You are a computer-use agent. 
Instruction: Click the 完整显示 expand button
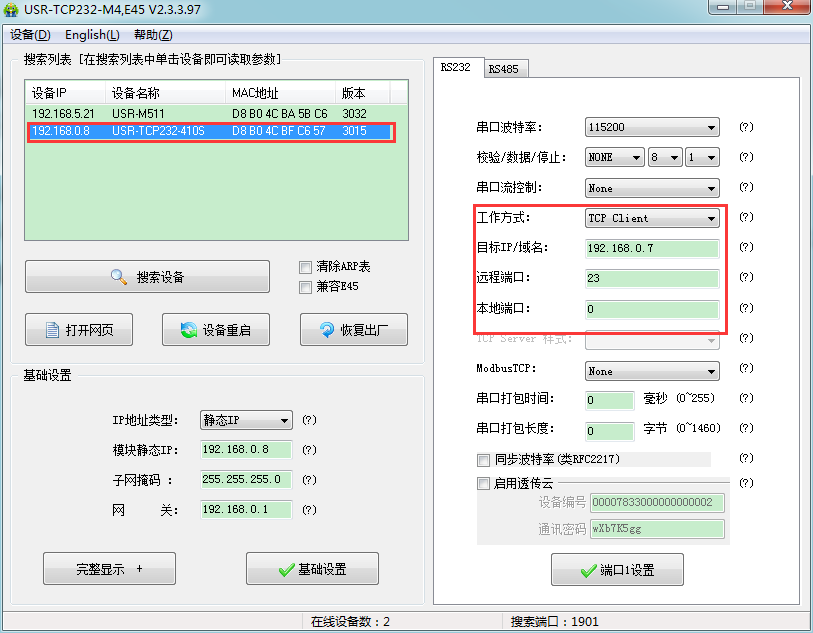pos(109,568)
